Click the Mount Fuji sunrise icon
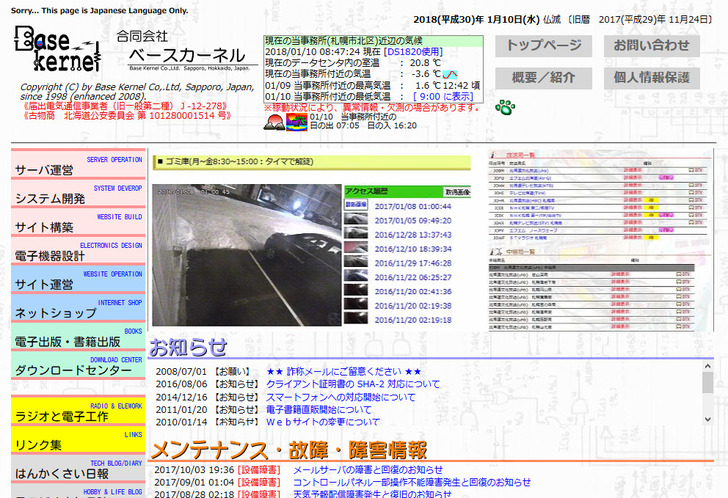728x498 pixels. (x=273, y=122)
